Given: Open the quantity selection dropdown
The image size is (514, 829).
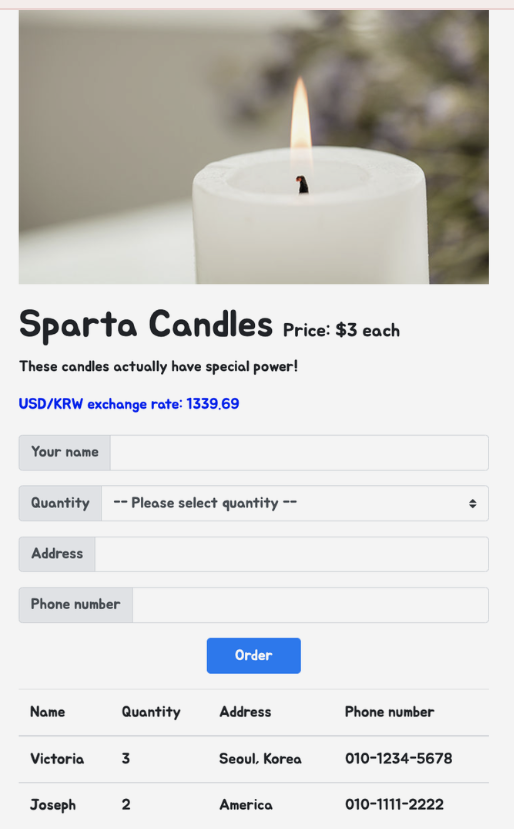Looking at the screenshot, I should [295, 503].
